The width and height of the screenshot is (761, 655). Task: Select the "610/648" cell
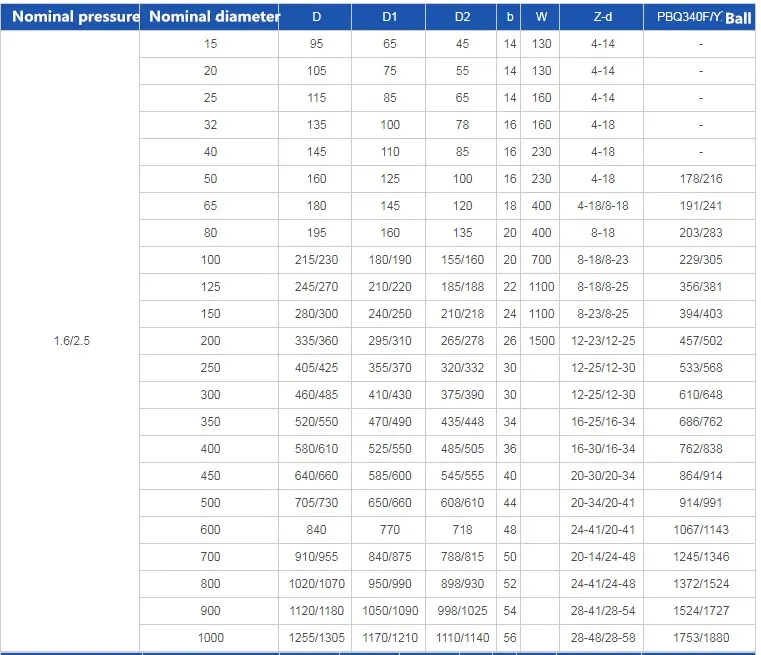click(700, 394)
